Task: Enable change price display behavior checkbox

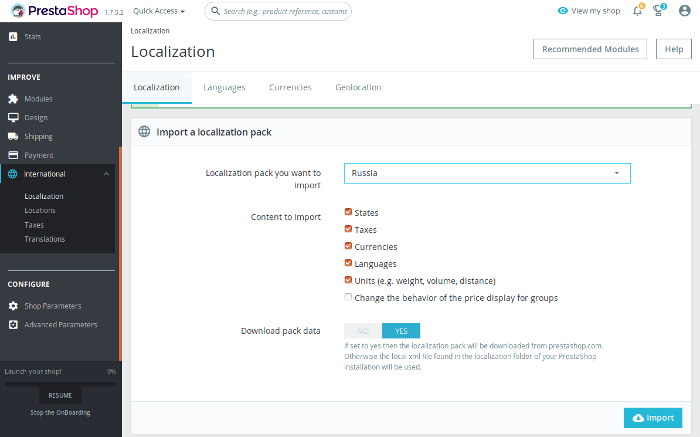Action: click(348, 297)
